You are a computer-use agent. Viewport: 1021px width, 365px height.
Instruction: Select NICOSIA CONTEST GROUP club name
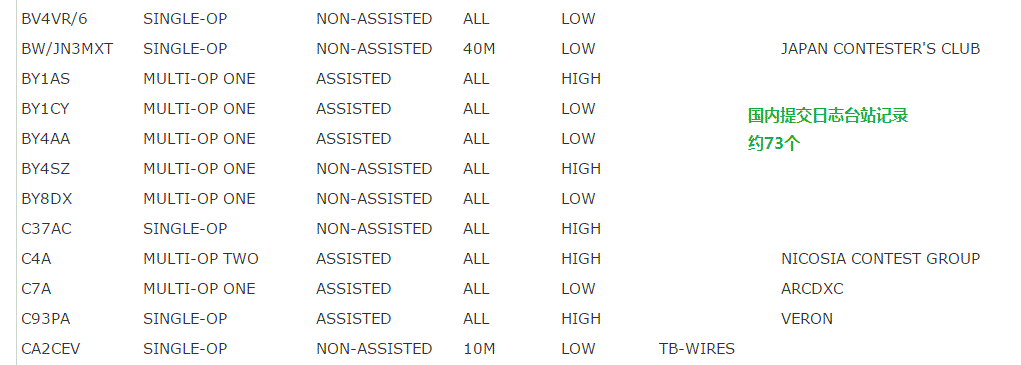pyautogui.click(x=880, y=258)
